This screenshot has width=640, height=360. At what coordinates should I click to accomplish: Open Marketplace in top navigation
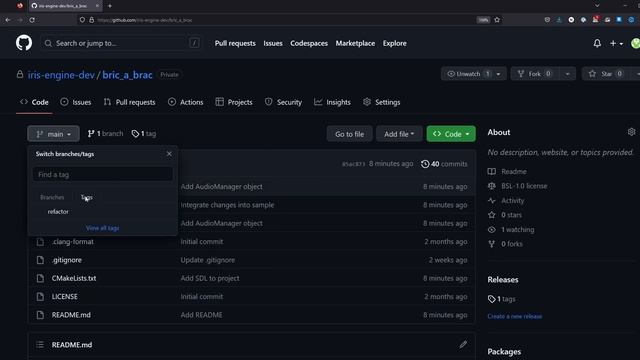click(x=355, y=43)
